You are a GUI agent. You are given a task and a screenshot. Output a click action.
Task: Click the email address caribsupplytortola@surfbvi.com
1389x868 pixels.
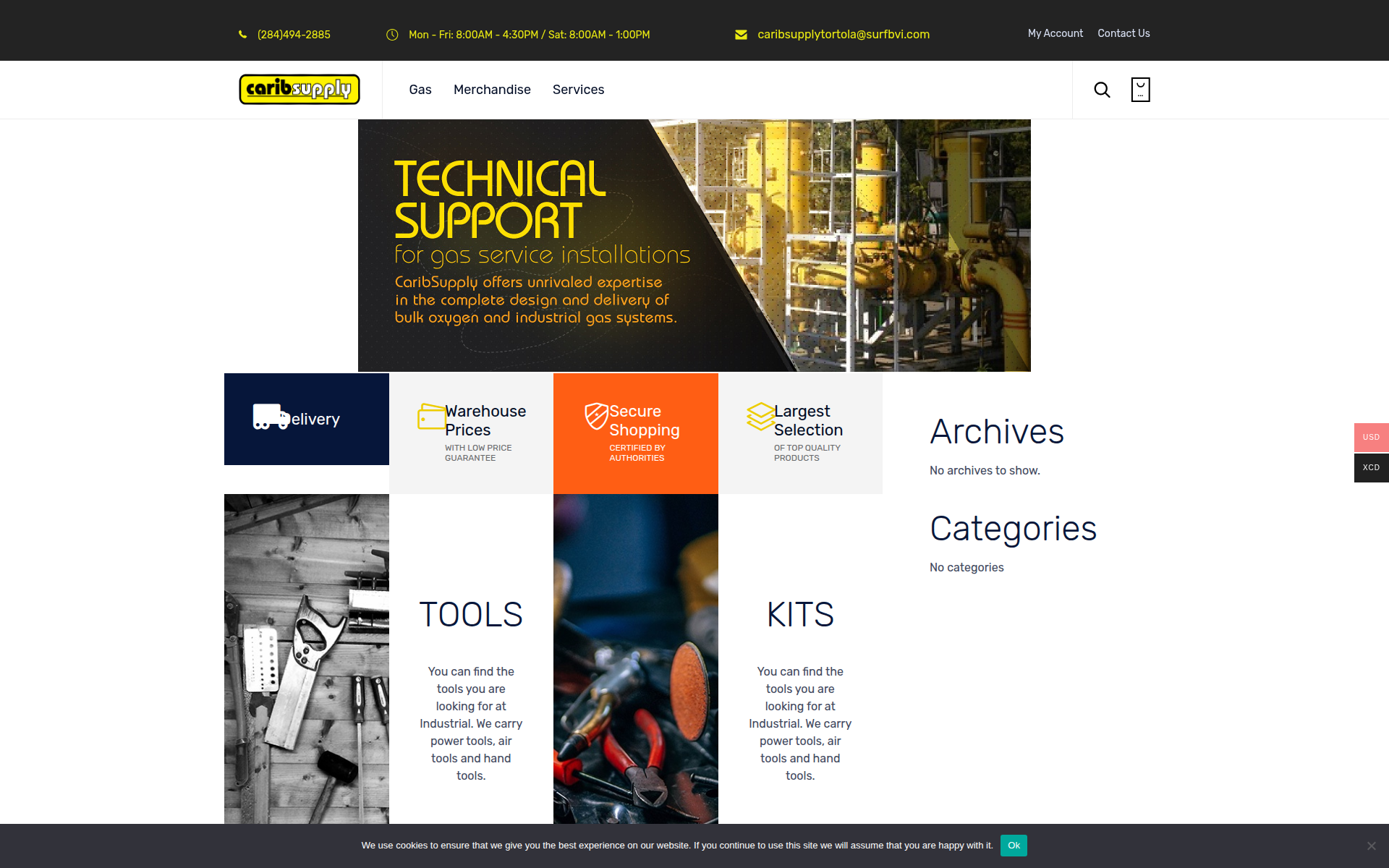point(844,34)
